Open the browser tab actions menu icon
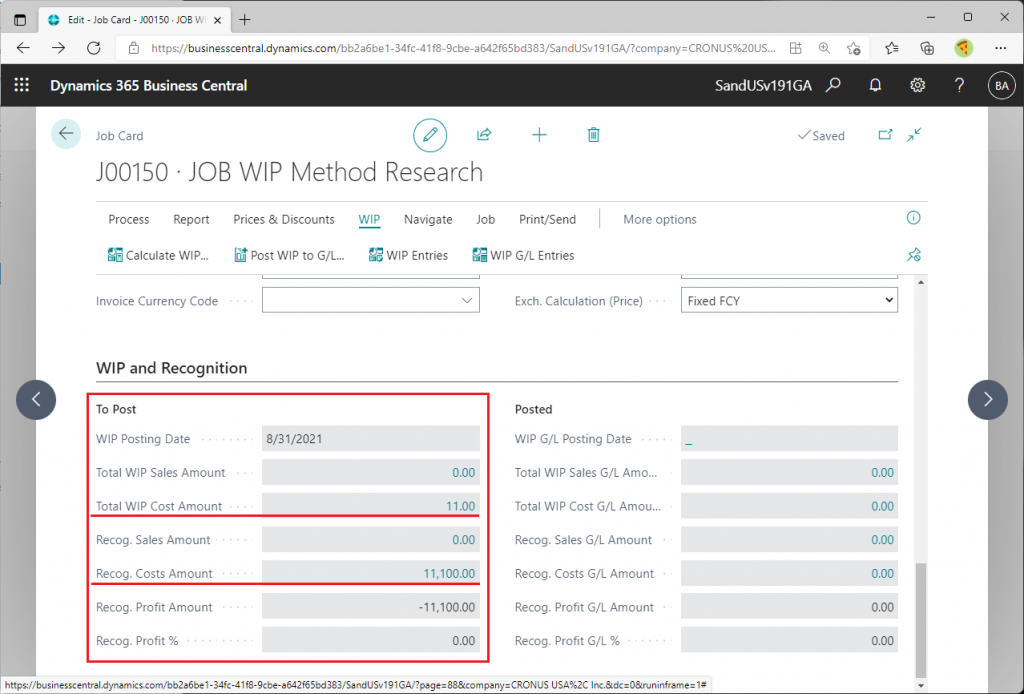 click(20, 20)
